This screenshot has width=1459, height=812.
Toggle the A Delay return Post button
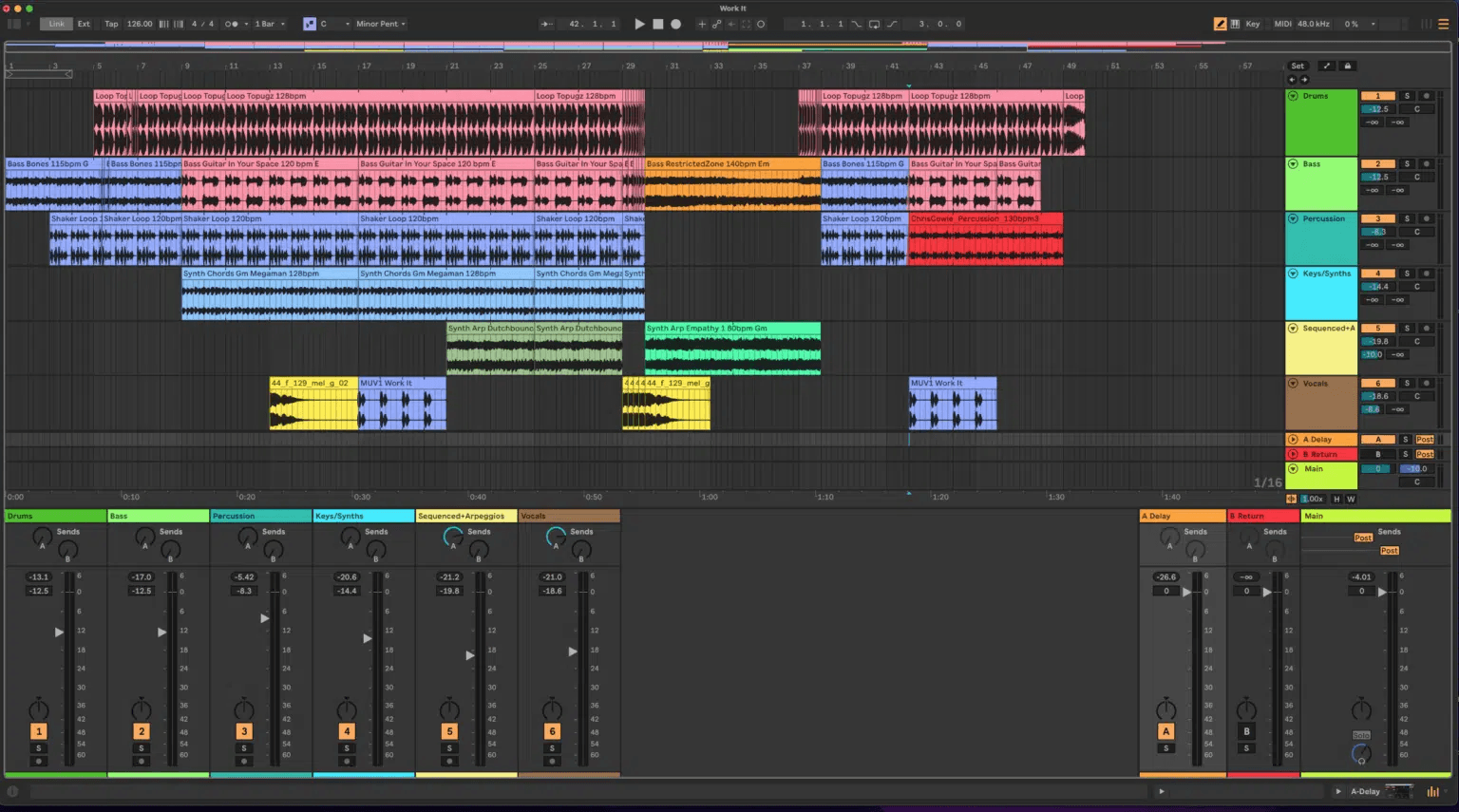coord(1425,440)
